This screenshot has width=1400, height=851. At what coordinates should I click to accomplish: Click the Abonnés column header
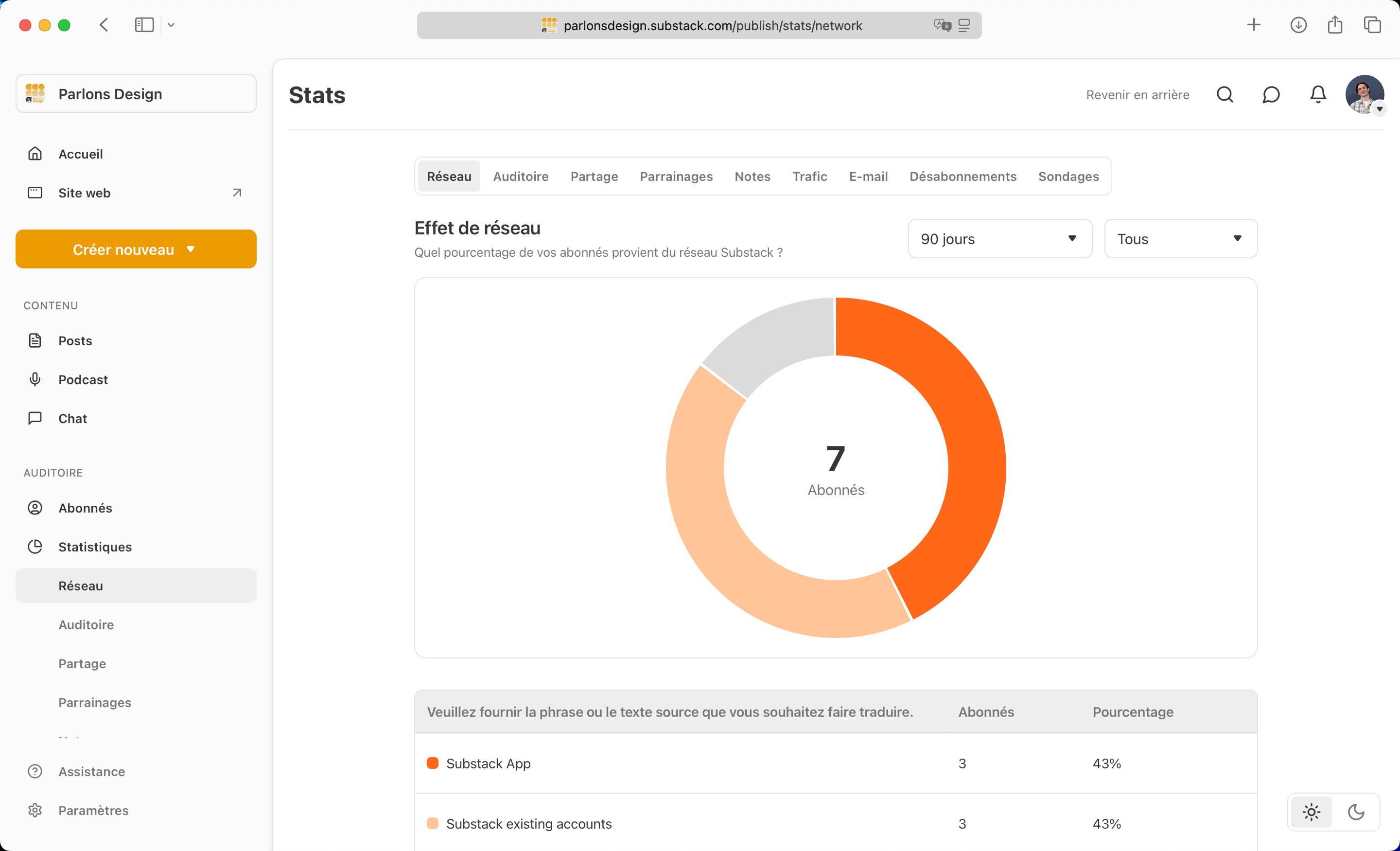(x=986, y=712)
